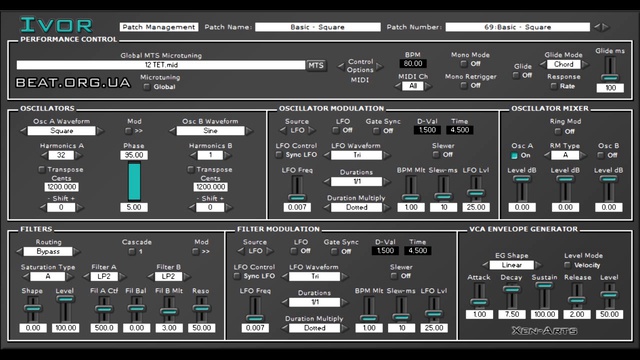Image resolution: width=640 pixels, height=360 pixels.
Task: Open filter Routing Bypass selector
Action: (x=48, y=252)
